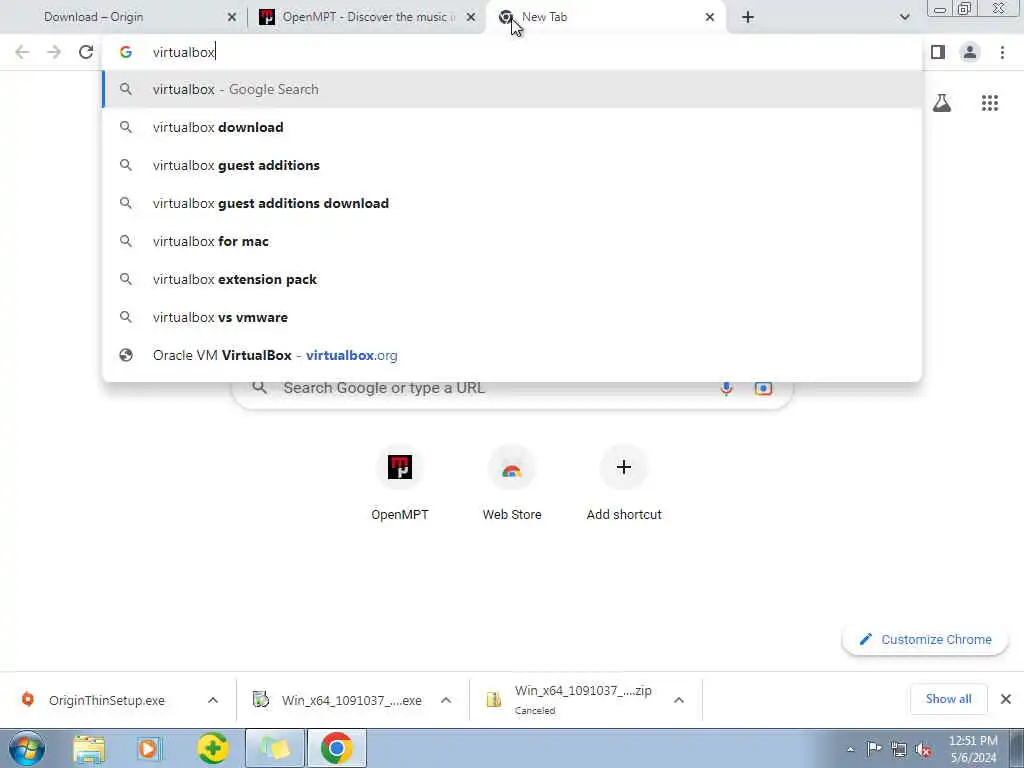Close the New Tab tab
The height and width of the screenshot is (768, 1024).
point(710,17)
